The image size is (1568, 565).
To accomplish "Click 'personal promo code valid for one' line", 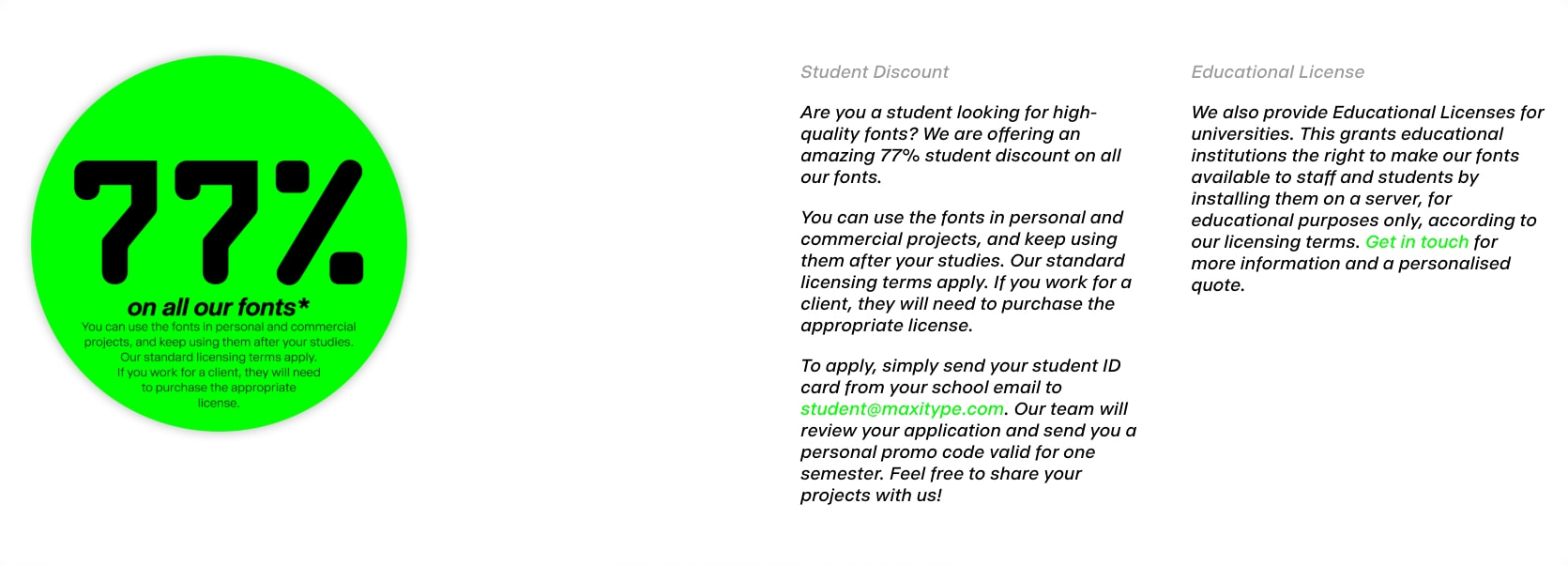I will [x=947, y=452].
